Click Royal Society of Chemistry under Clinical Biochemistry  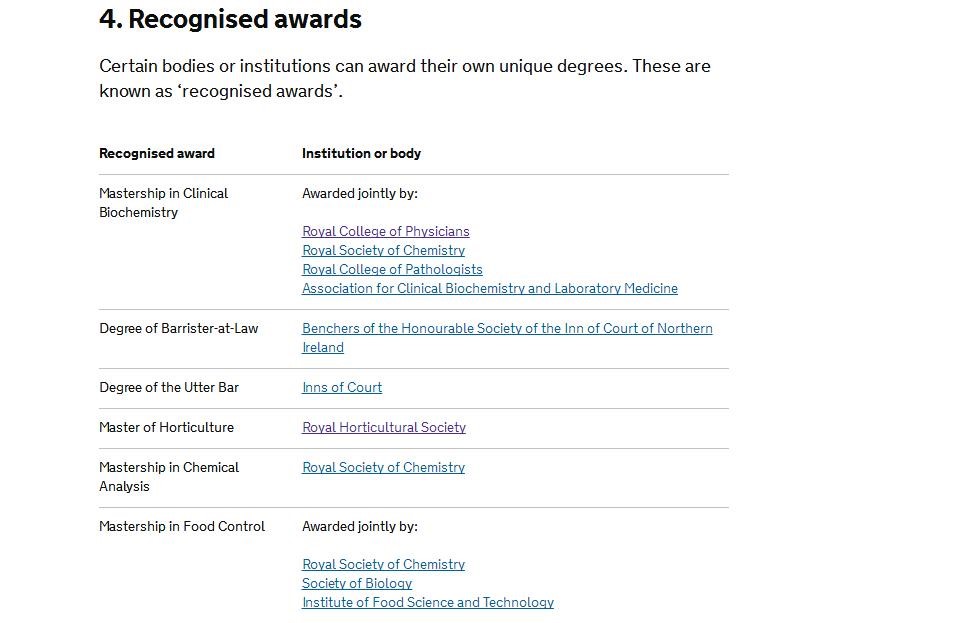pyautogui.click(x=383, y=250)
